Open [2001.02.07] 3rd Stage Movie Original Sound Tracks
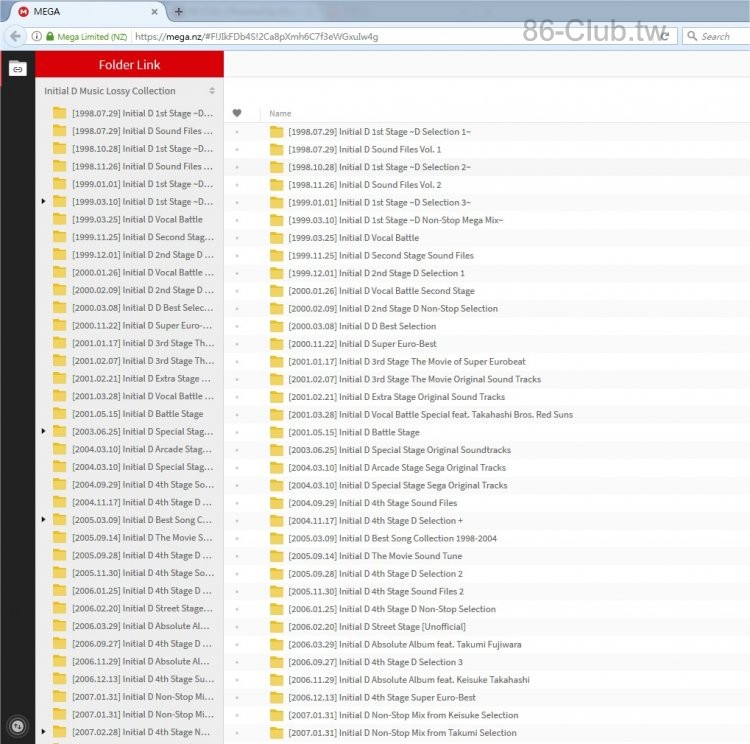 click(414, 379)
